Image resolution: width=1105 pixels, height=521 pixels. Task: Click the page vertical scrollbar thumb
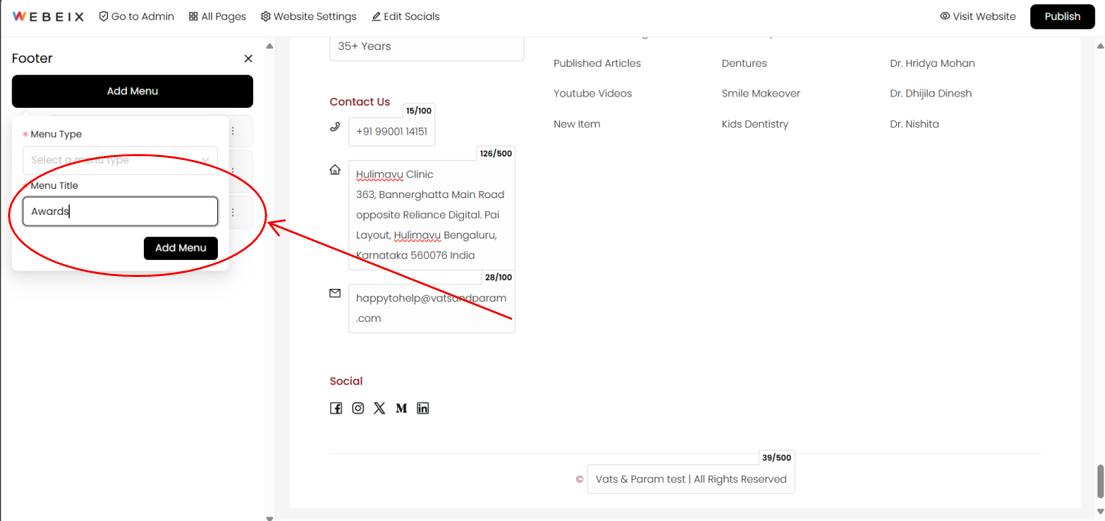(1099, 482)
